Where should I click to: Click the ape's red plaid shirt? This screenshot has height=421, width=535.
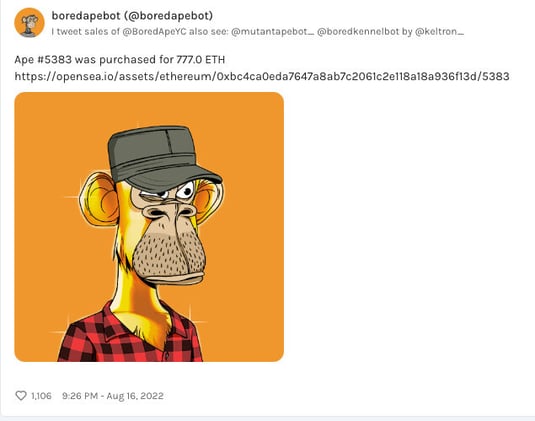point(130,336)
